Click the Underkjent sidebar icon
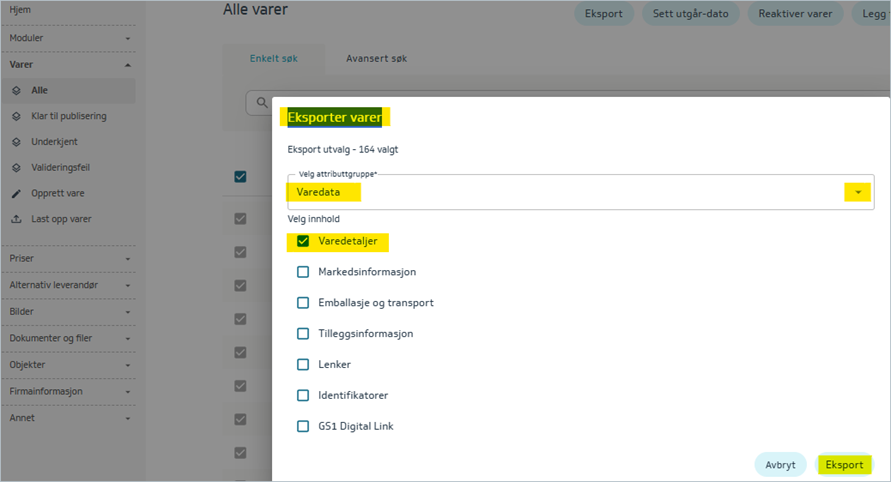Screen dimensions: 891x482 pos(16,142)
